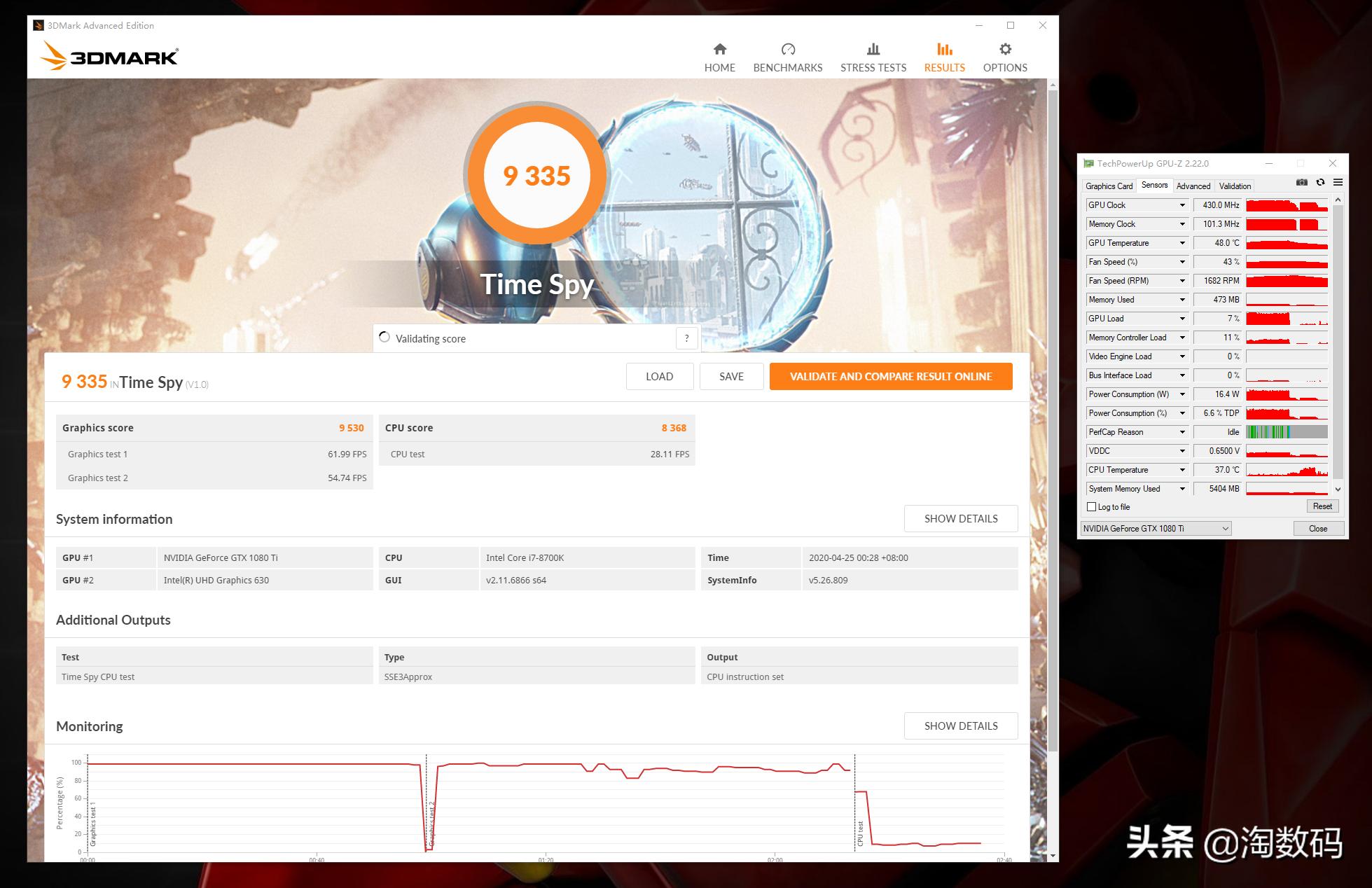Click VALIDATE AND COMPARE RESULT ONLINE
Image resolution: width=1372 pixels, height=888 pixels.
890,376
